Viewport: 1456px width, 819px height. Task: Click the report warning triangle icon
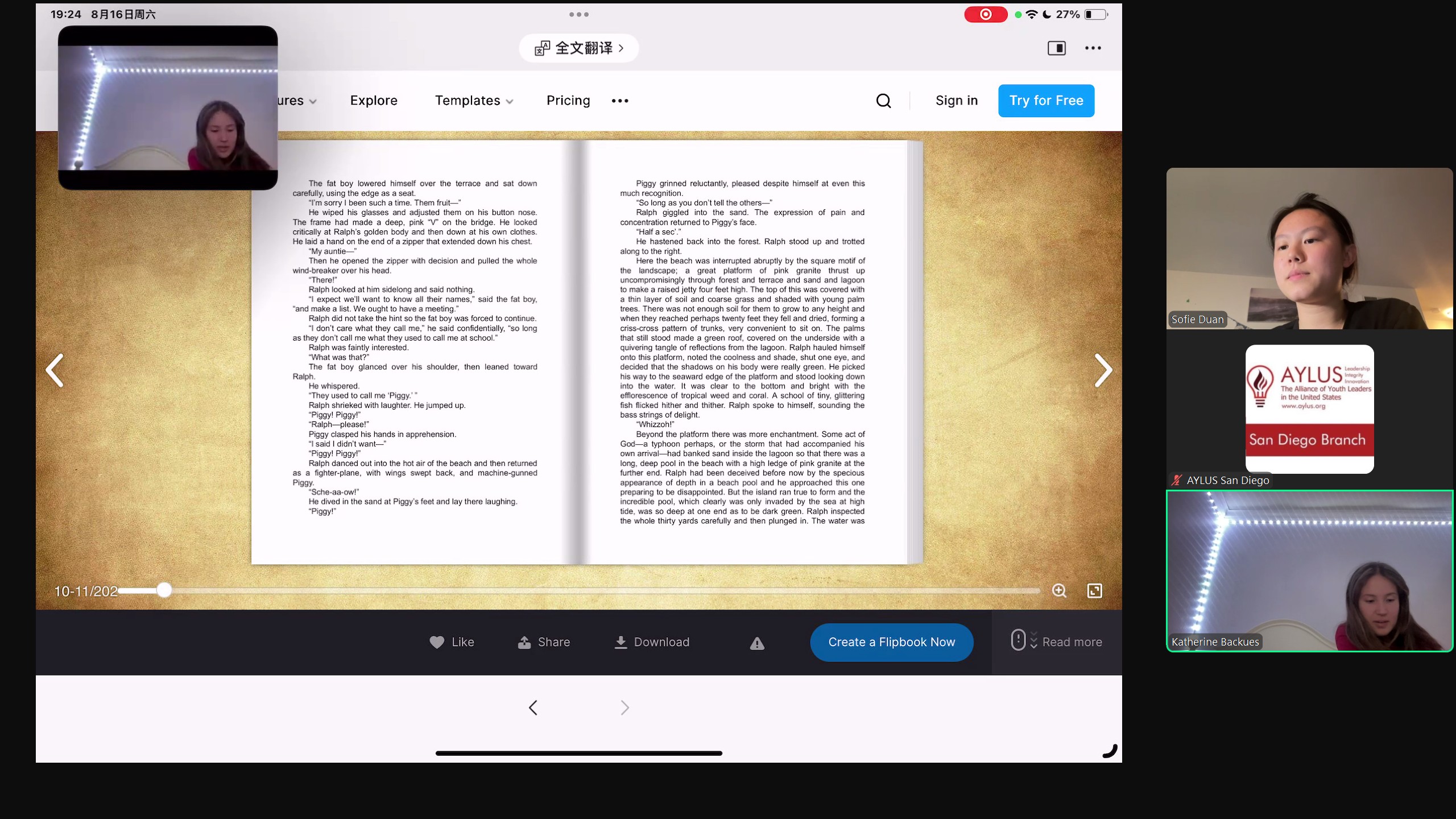(756, 643)
